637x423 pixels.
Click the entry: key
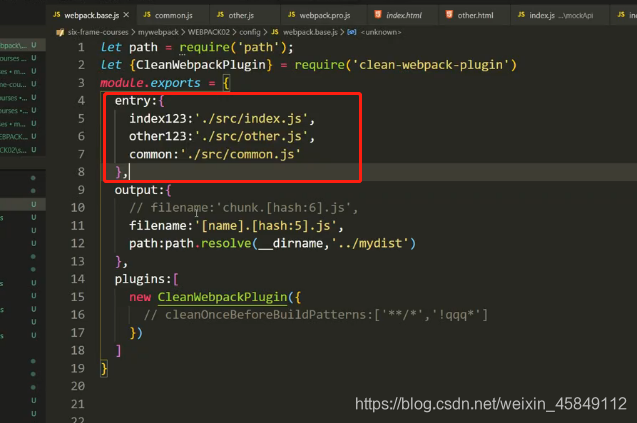pos(136,101)
